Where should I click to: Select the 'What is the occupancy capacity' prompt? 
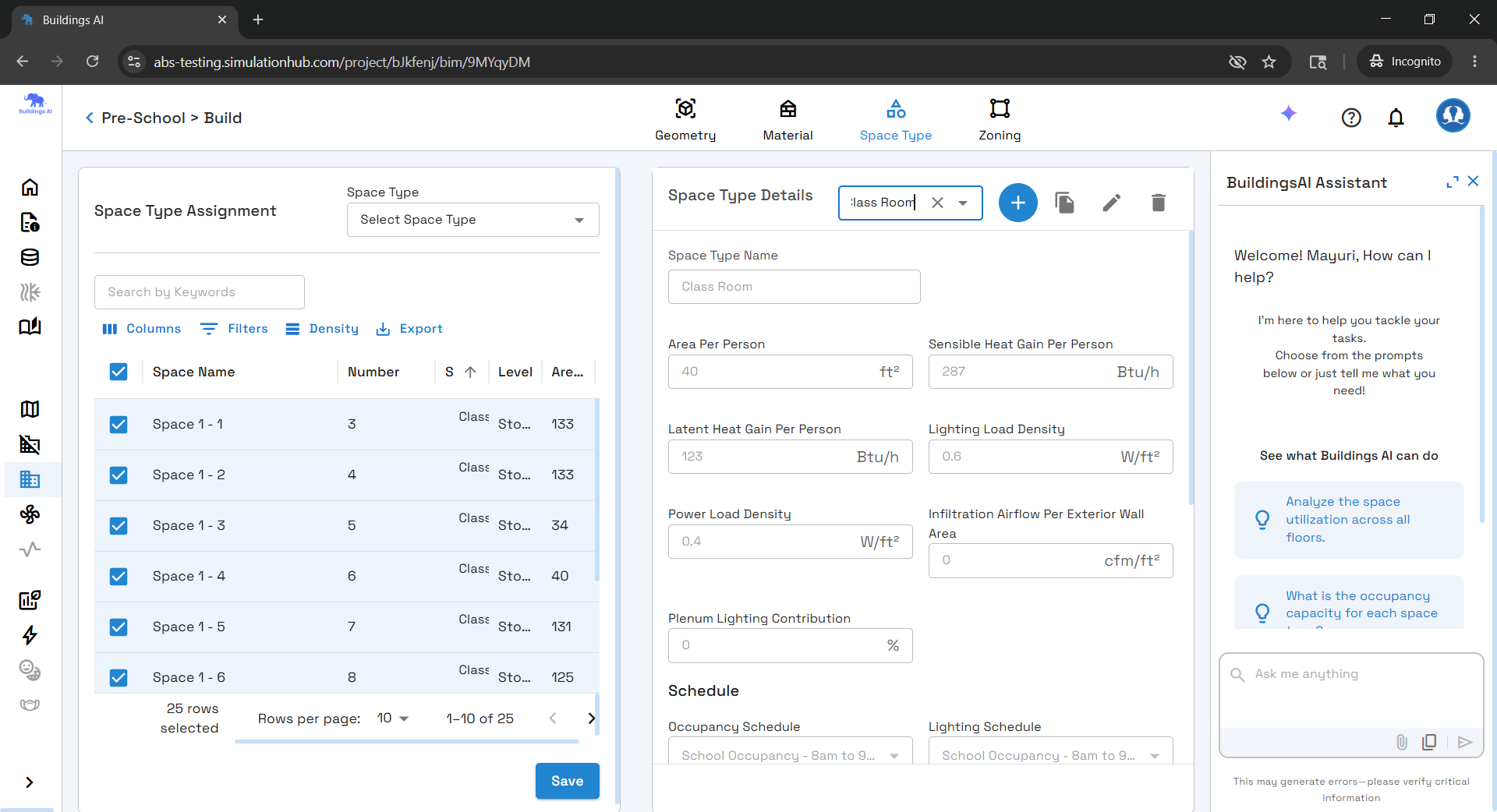coord(1349,602)
